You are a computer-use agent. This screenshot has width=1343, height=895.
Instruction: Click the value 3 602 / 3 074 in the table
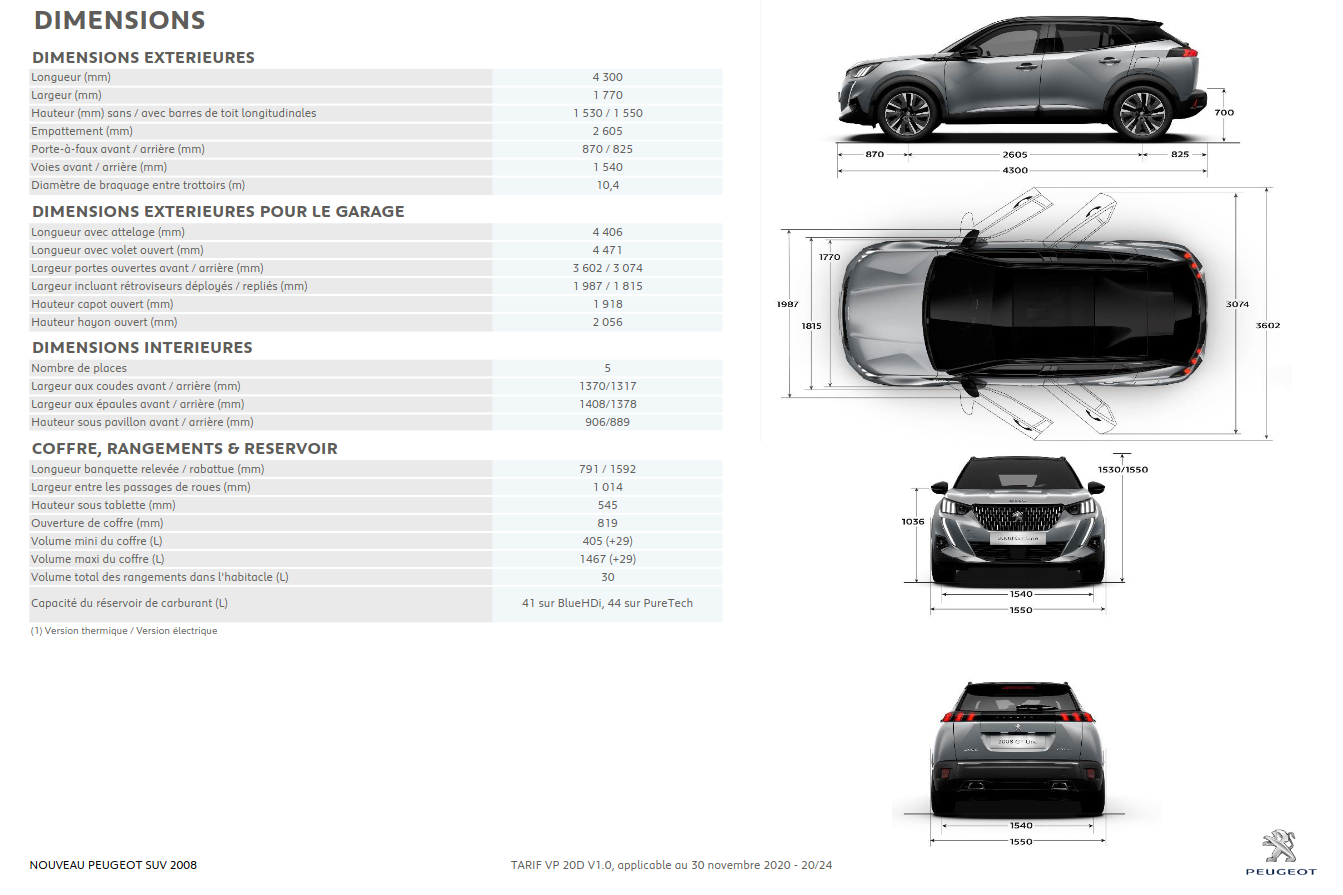tap(607, 268)
